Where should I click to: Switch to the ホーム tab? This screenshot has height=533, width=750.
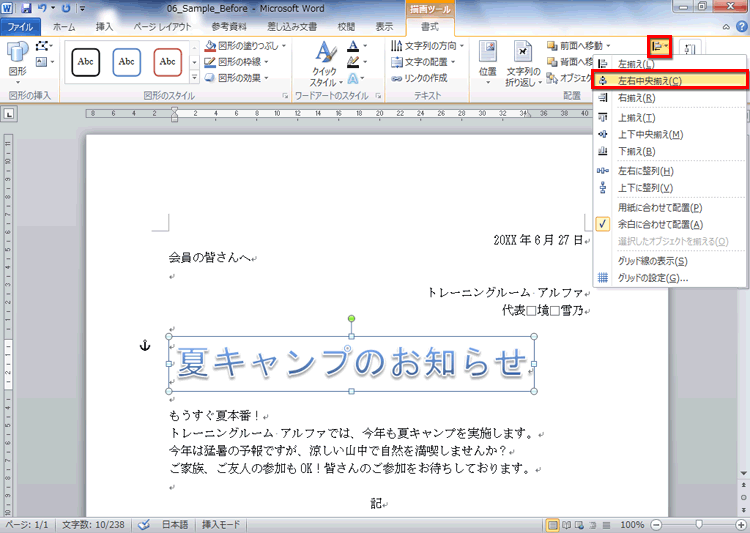tap(64, 27)
